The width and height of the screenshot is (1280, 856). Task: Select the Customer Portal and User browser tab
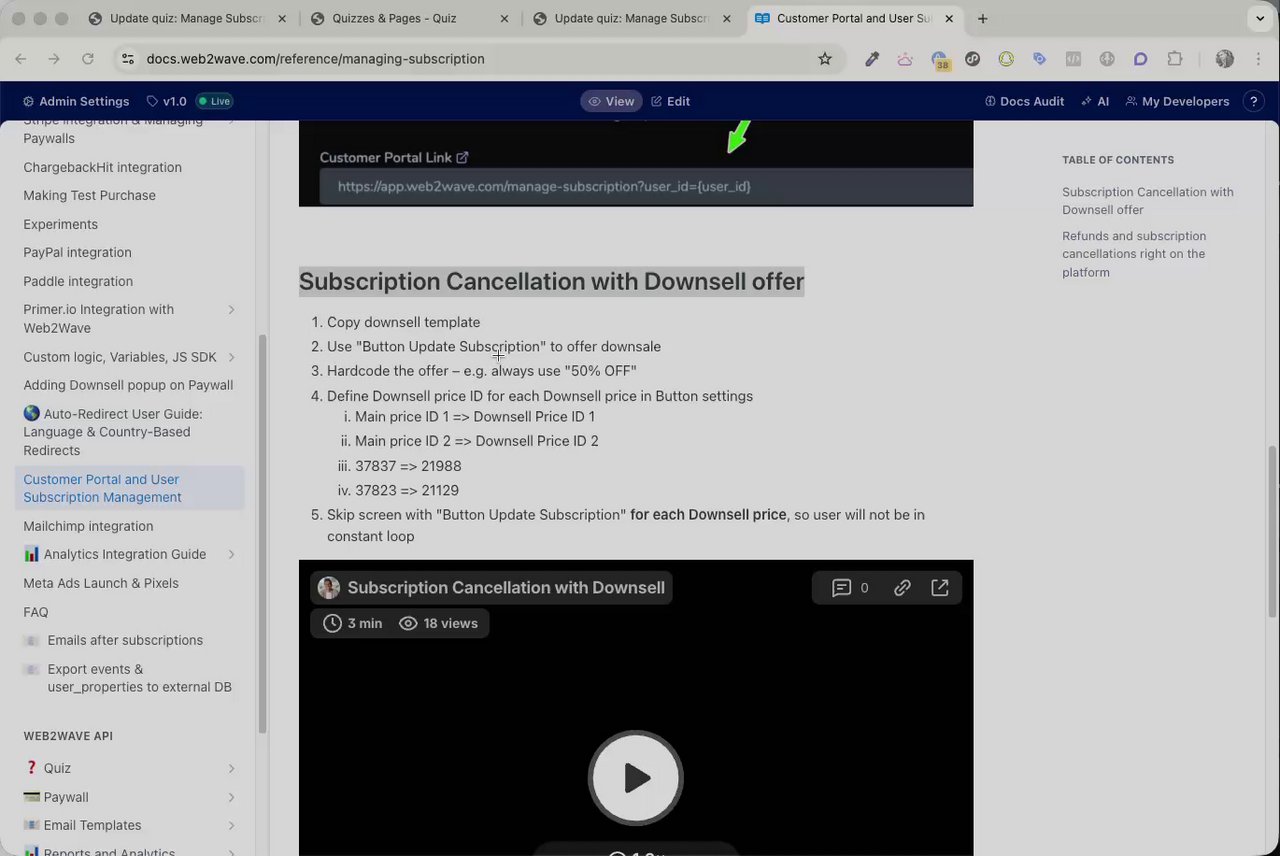[855, 18]
